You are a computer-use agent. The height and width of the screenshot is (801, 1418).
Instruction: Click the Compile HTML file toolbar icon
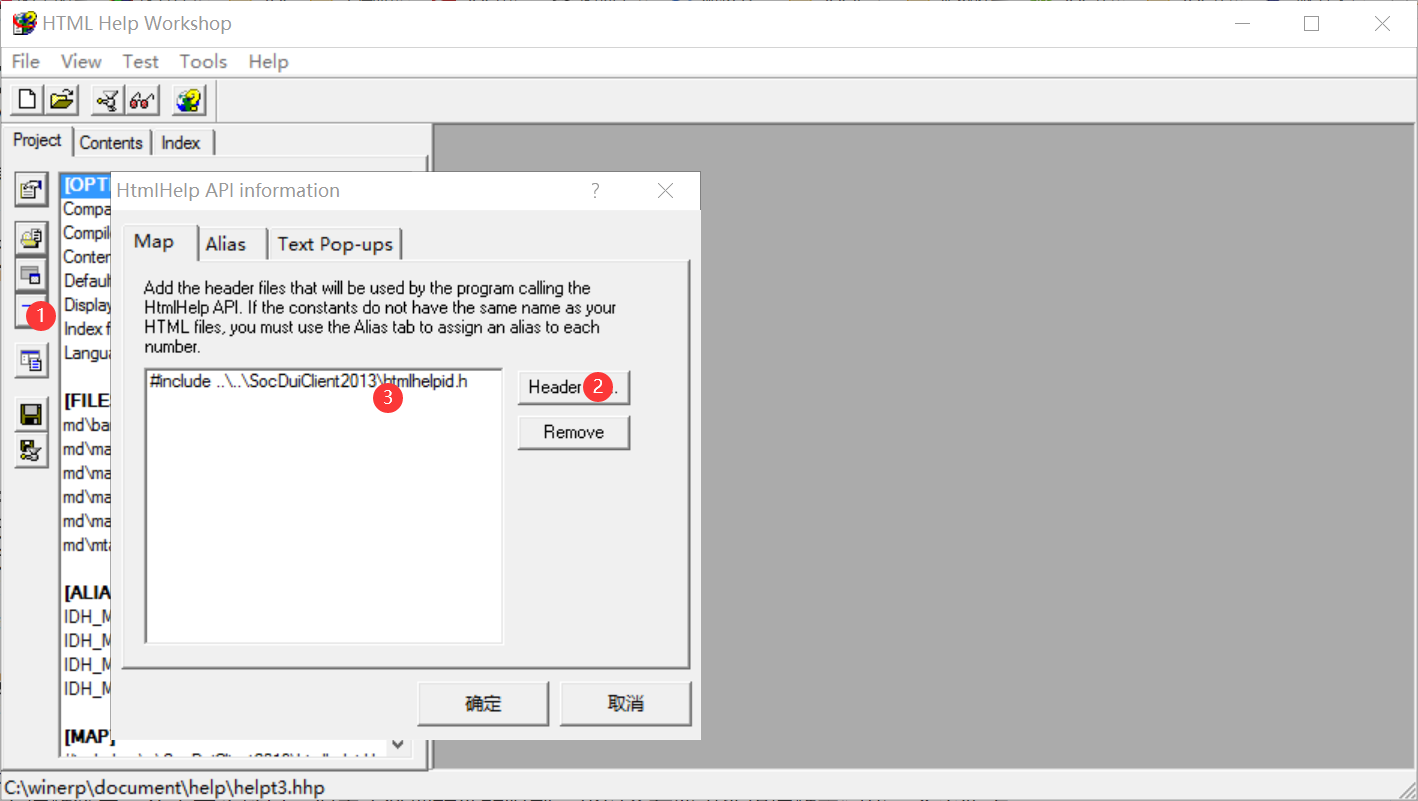[108, 100]
